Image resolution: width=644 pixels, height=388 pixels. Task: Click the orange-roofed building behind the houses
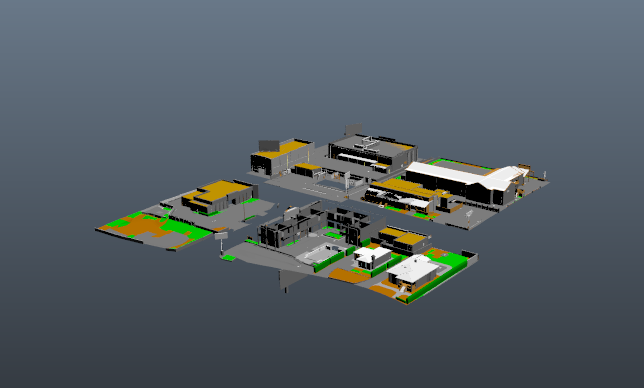click(x=404, y=239)
